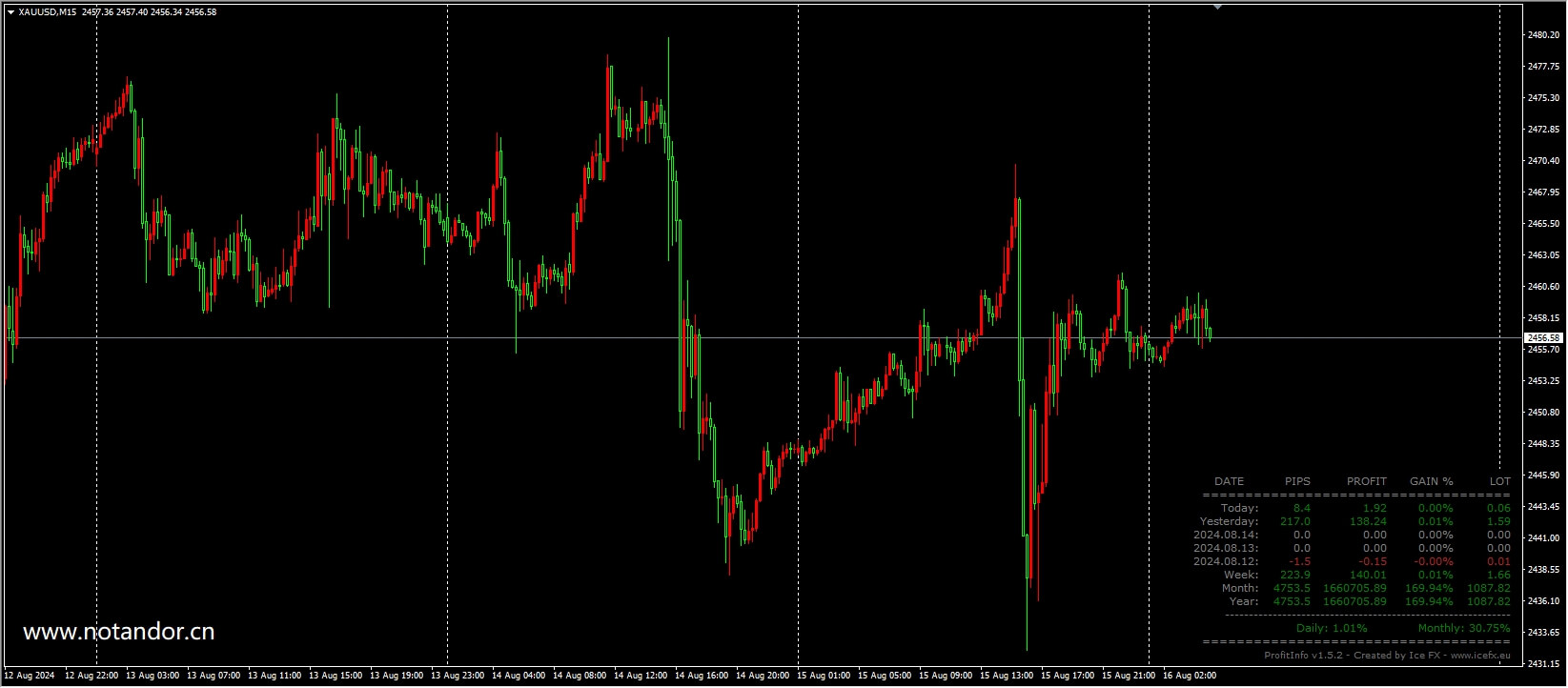Click the 2024.08.14: row label
Image resolution: width=1568 pixels, height=688 pixels.
(1226, 535)
